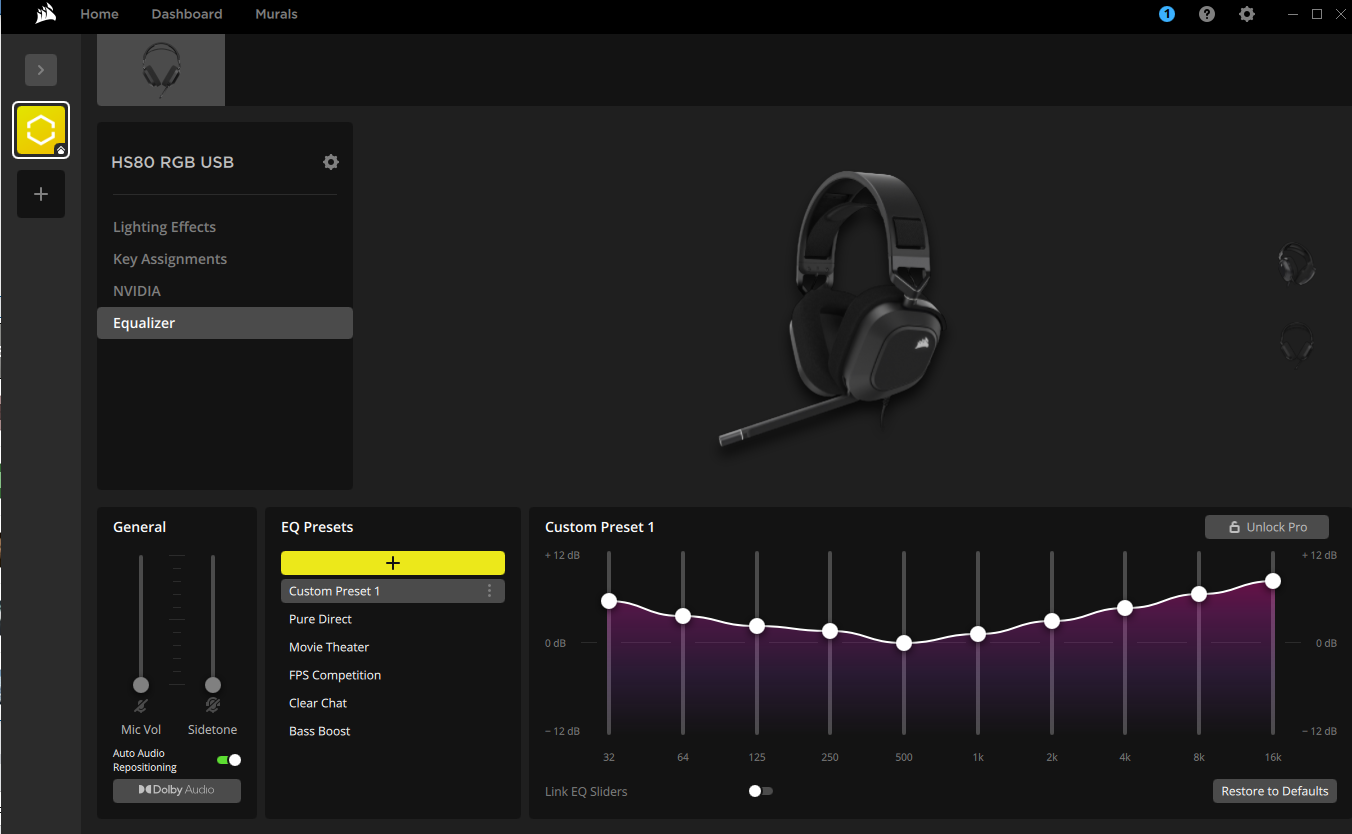
Task: Click the 125 Hz EQ slider handle
Action: [x=757, y=626]
